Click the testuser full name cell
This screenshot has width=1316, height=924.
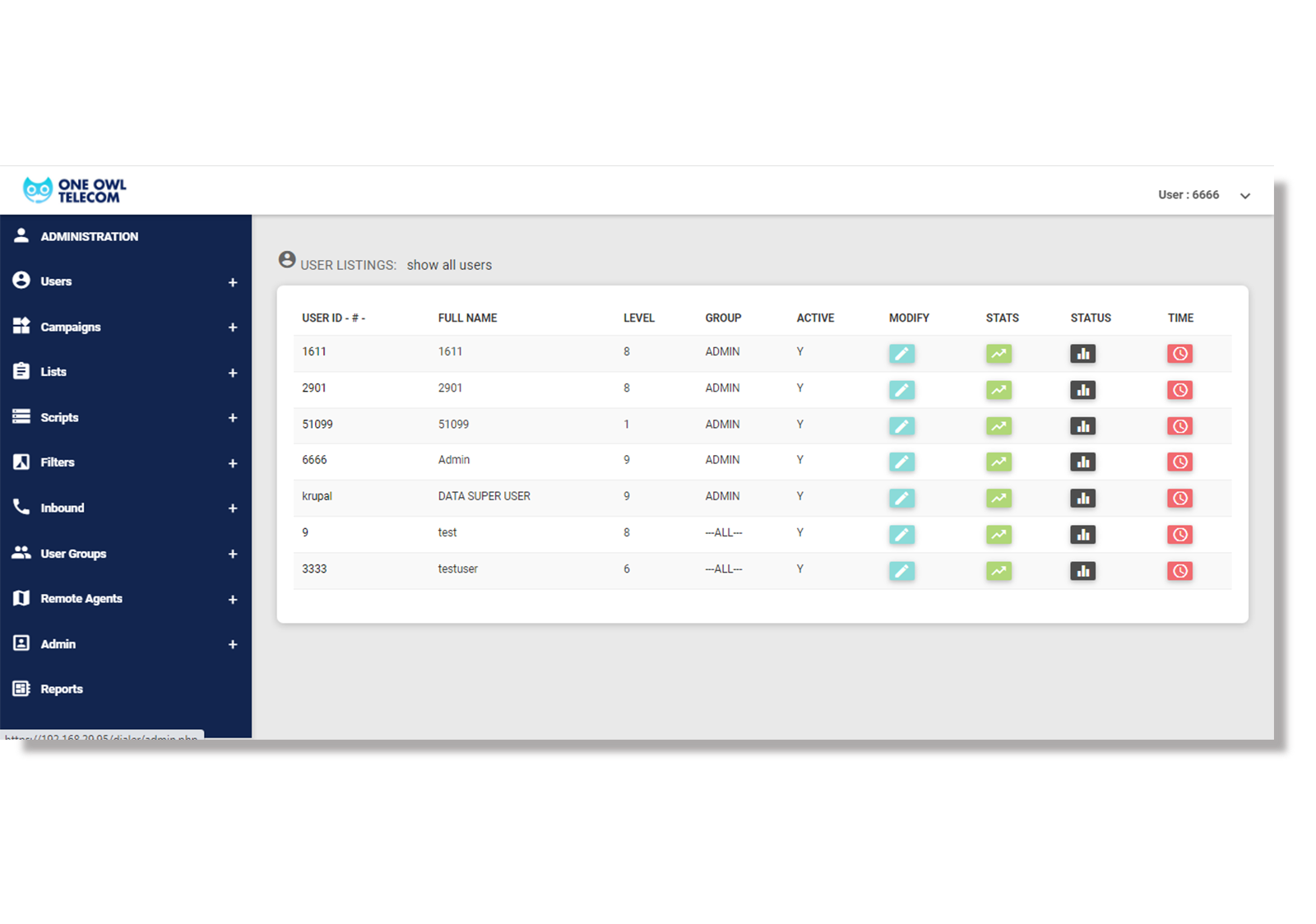[457, 569]
